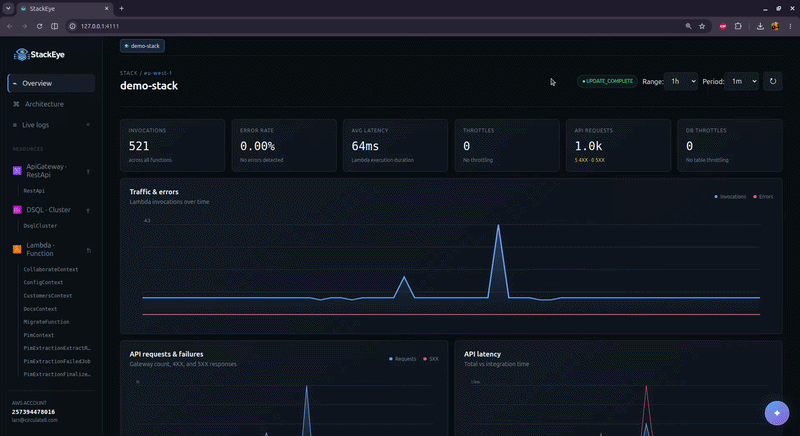Open the page zoom magnifier icon
The image size is (800, 436).
[688, 26]
